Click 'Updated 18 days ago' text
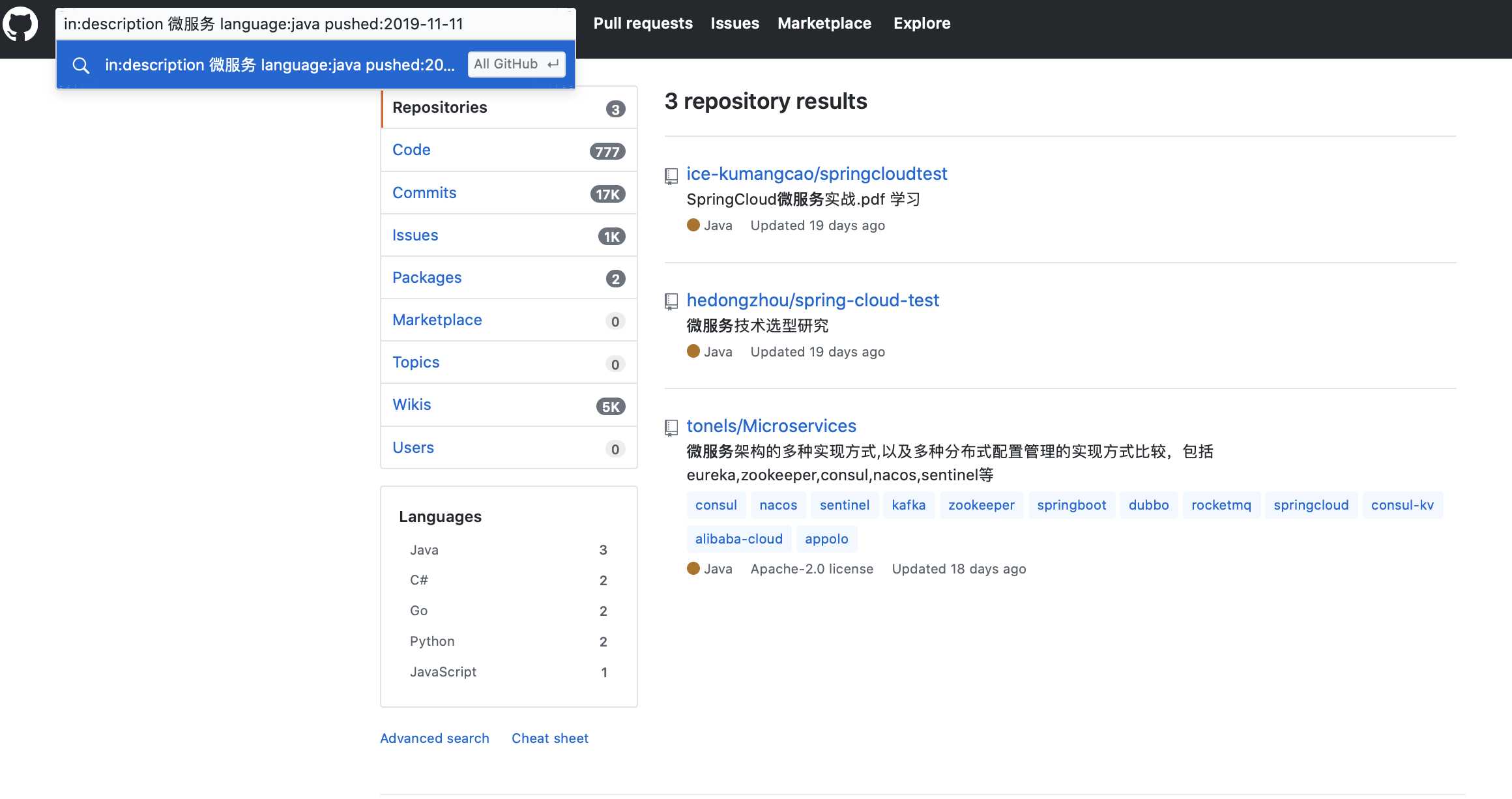This screenshot has height=799, width=1512. click(959, 569)
